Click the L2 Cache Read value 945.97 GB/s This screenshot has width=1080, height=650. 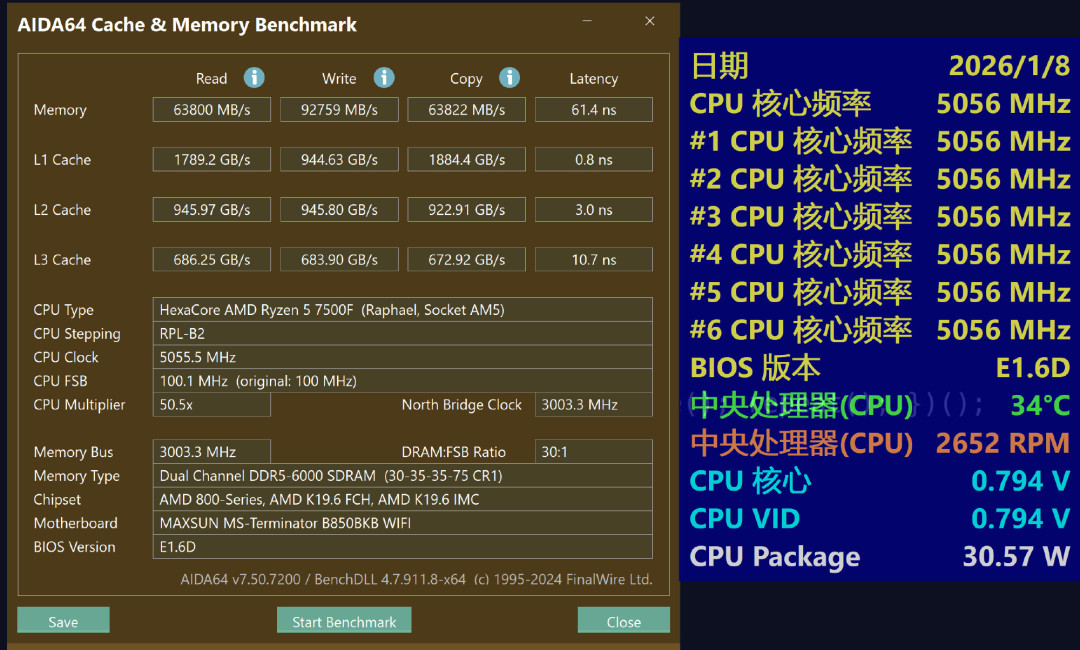pos(211,209)
